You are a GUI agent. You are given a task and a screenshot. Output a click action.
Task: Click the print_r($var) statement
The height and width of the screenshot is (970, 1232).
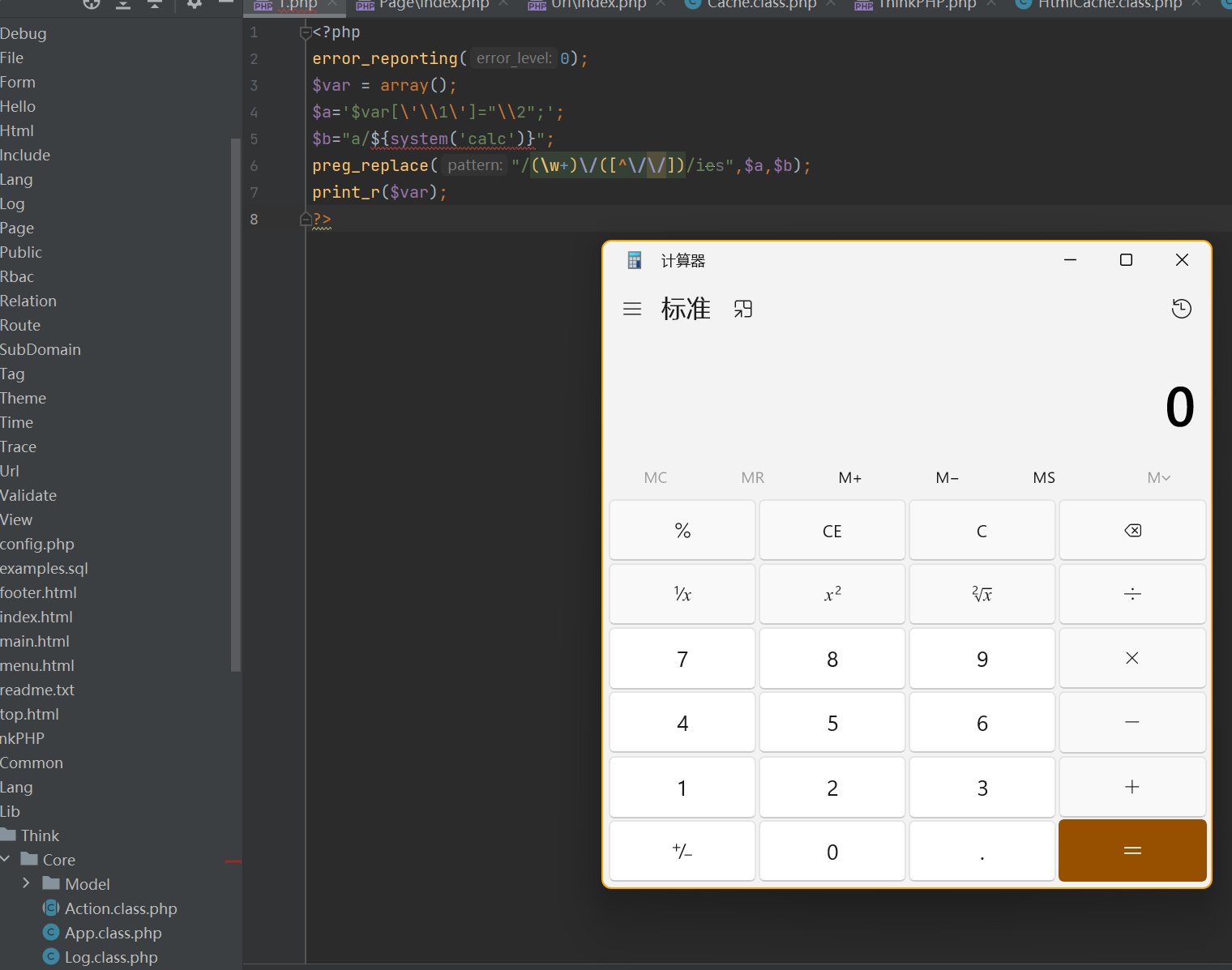click(x=379, y=192)
